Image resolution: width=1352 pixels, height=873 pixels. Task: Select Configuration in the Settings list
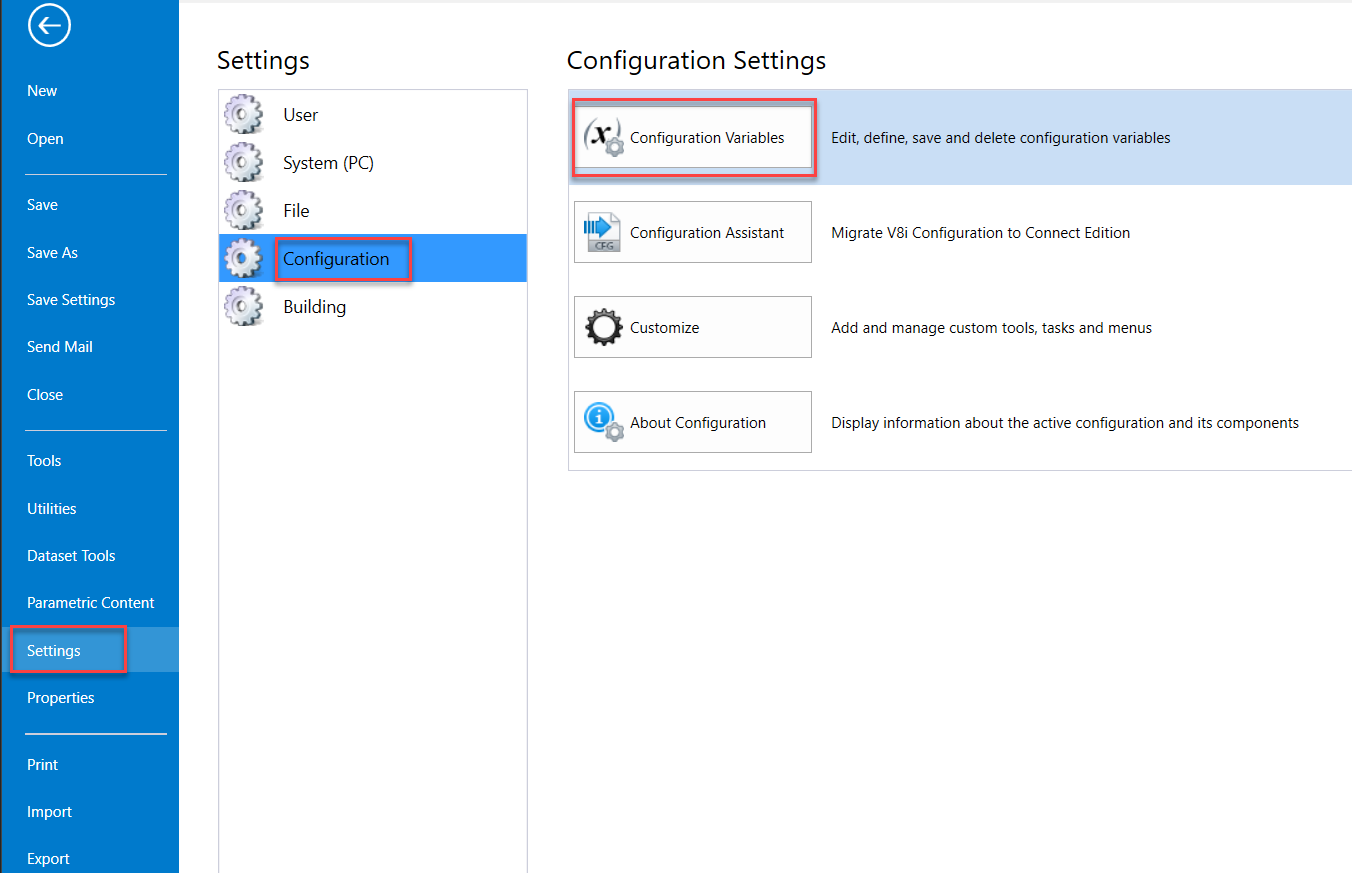pos(336,259)
